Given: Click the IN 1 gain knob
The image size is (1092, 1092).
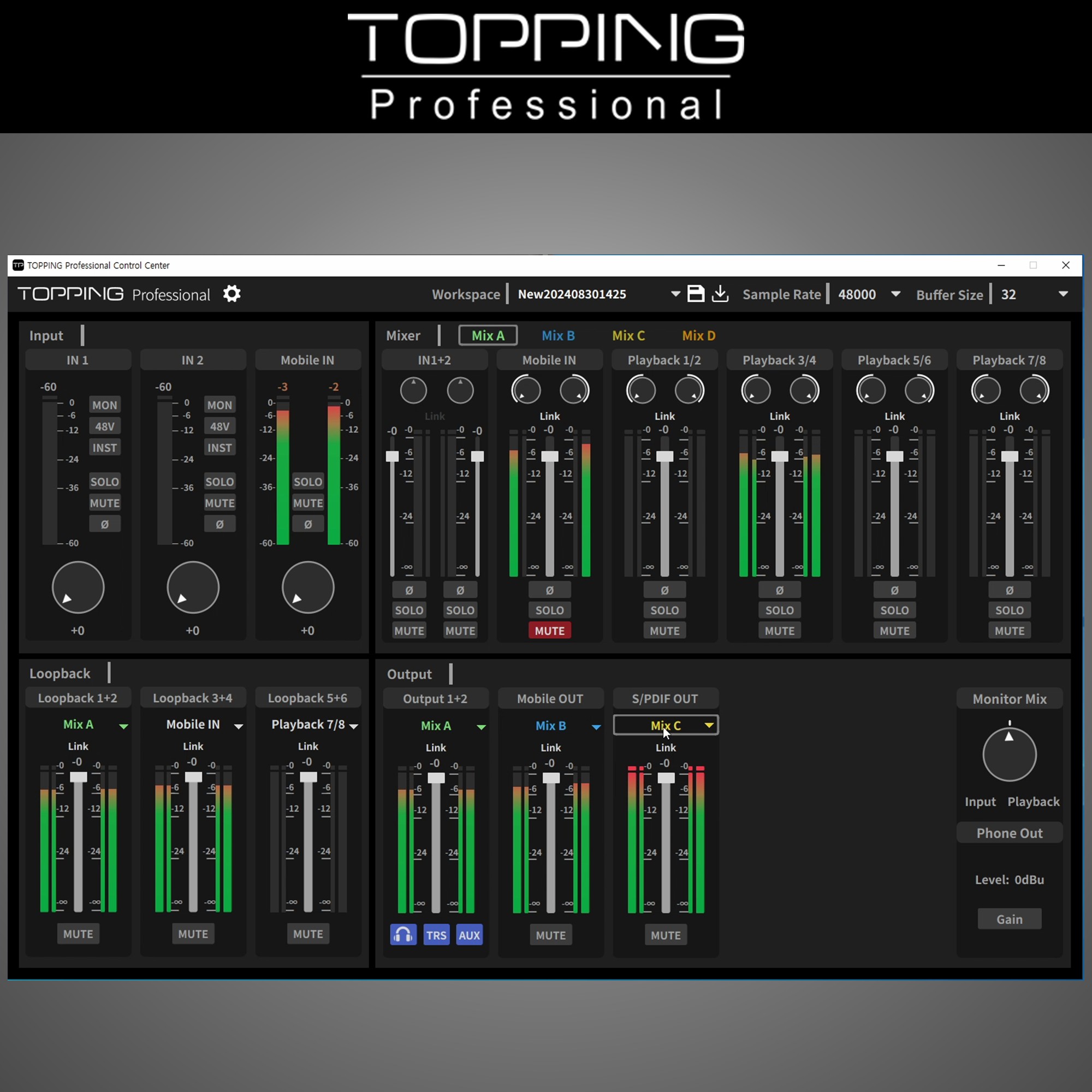Looking at the screenshot, I should [78, 587].
